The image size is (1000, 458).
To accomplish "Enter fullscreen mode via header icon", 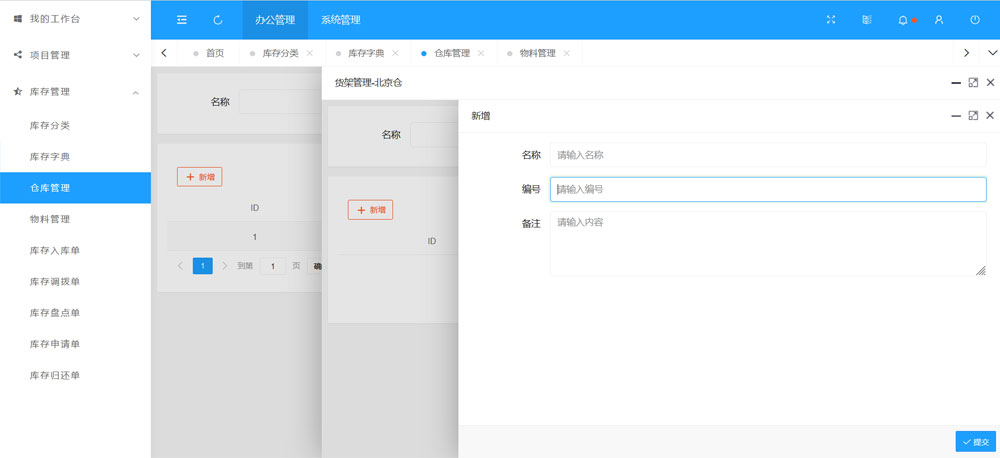I will coord(831,20).
